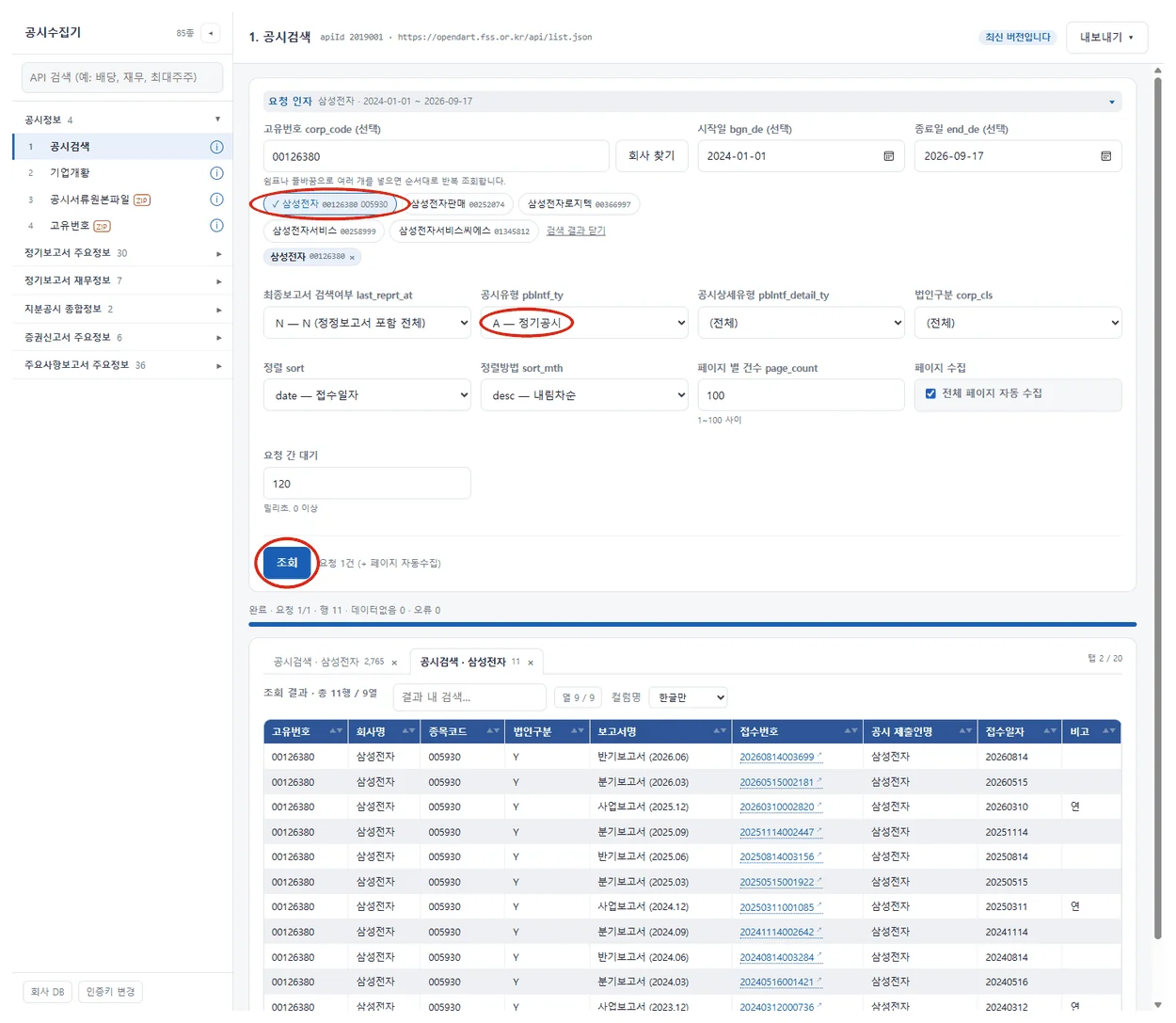Click the 조회 button
This screenshot has width=1176, height=1023.
pyautogui.click(x=287, y=563)
